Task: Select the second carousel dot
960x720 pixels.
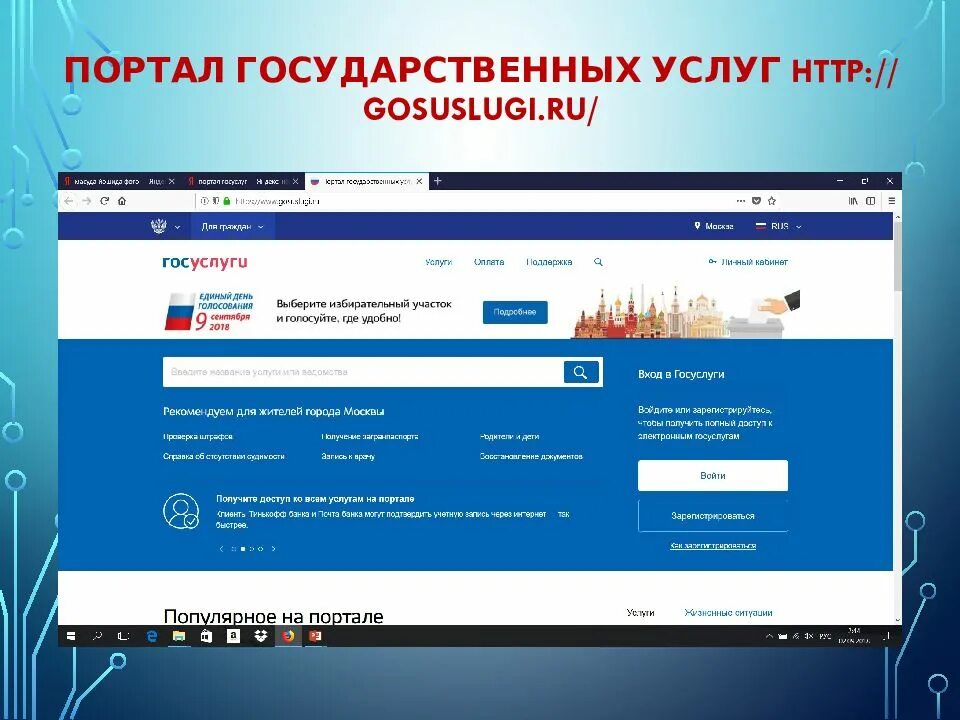Action: (x=243, y=549)
